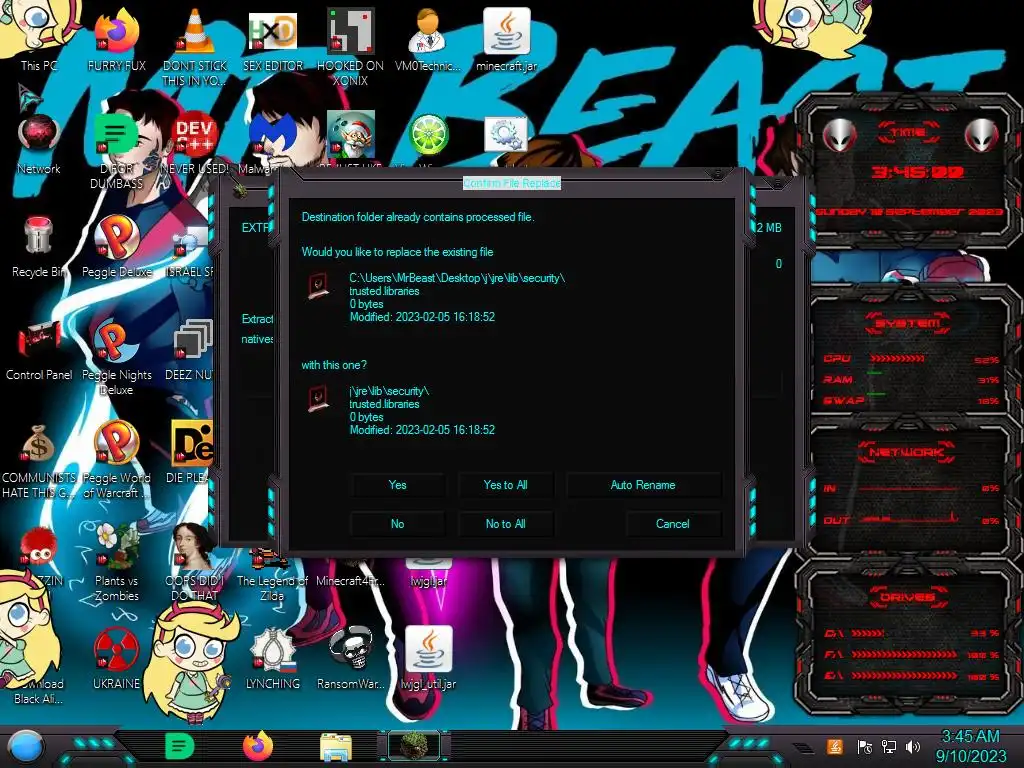The image size is (1024, 768).
Task: Choose Yes to All to replace files
Action: (x=505, y=485)
